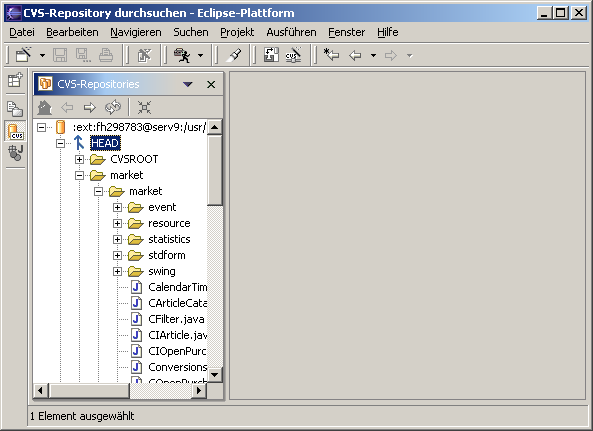
Task: Select CVS Repository perspective sidebar icon
Action: (16, 131)
